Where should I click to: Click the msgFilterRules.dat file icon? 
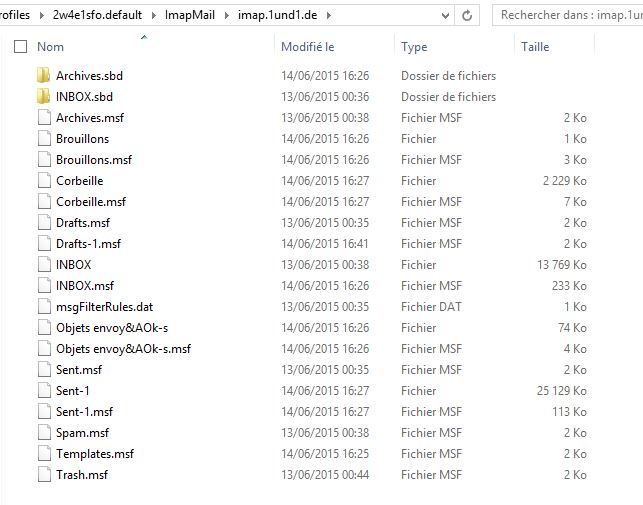point(43,307)
